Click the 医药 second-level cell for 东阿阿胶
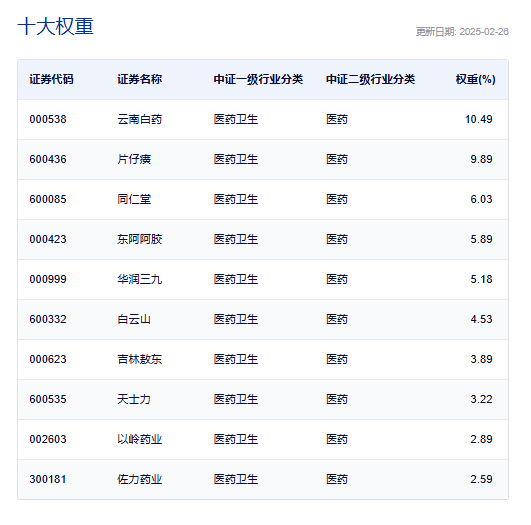Image resolution: width=531 pixels, height=525 pixels. pos(337,239)
